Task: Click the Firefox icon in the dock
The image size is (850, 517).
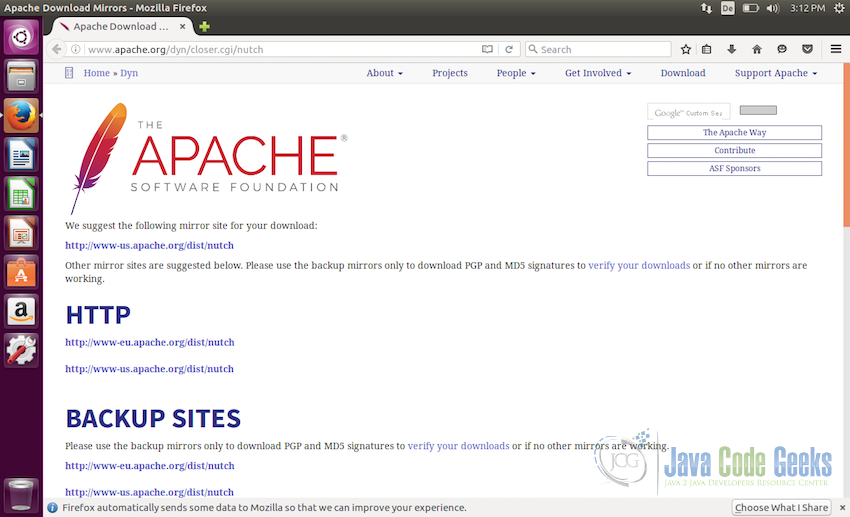Action: pos(21,115)
